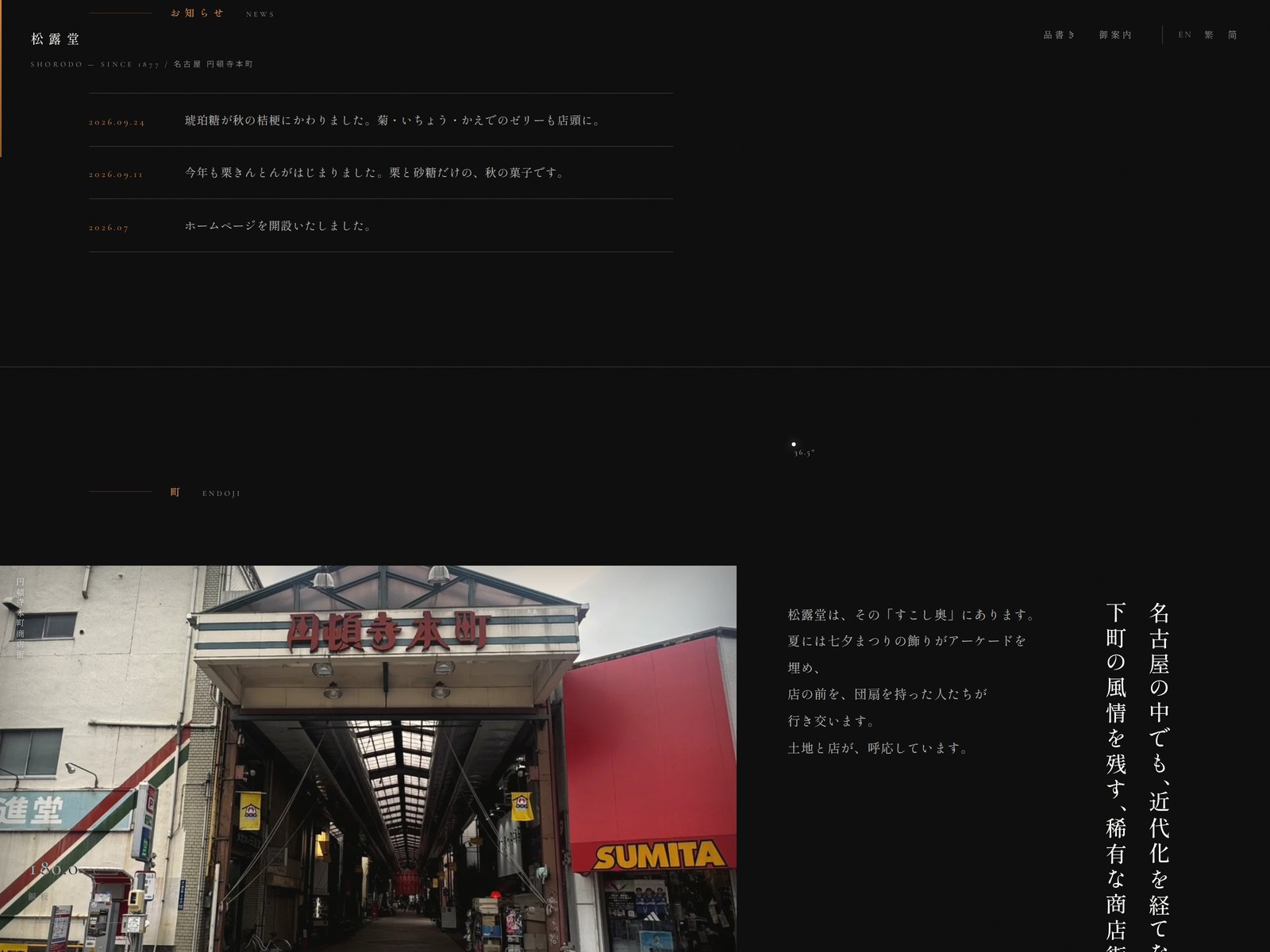Image resolution: width=1270 pixels, height=952 pixels.
Task: Open news item about 栗きんとん
Action: pos(375,173)
